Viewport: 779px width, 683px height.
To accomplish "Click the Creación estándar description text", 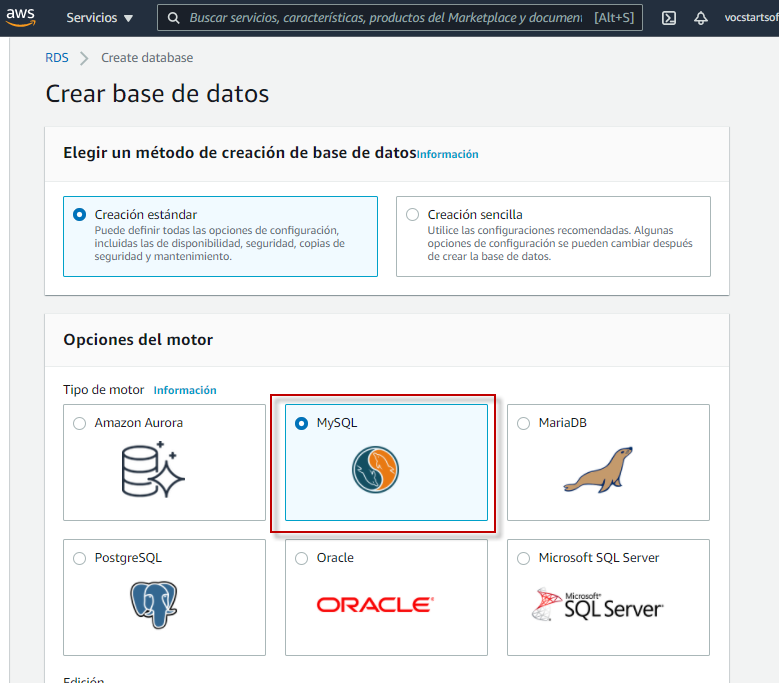I will pyautogui.click(x=220, y=243).
